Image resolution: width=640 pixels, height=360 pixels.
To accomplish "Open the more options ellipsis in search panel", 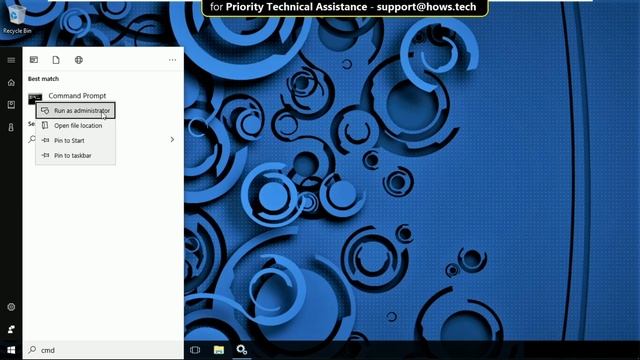I will click(x=172, y=60).
